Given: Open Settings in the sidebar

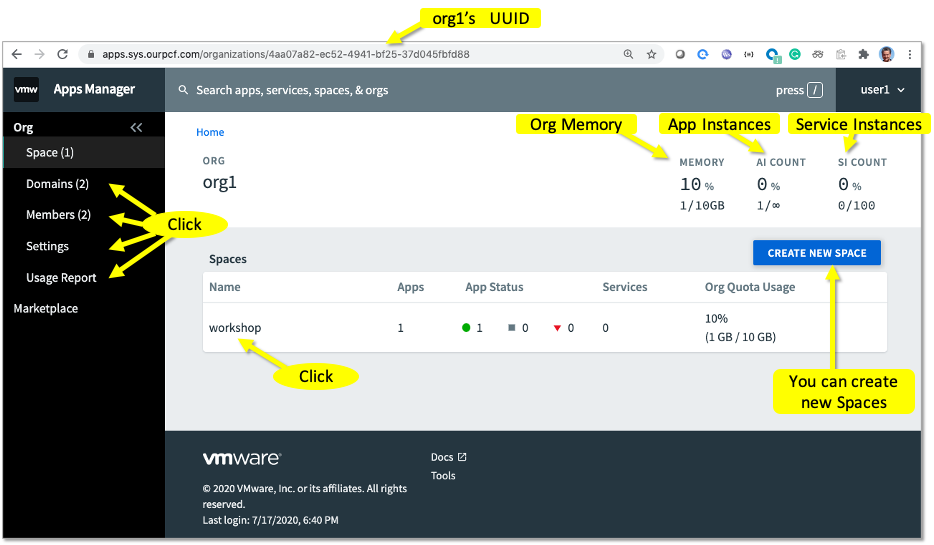Looking at the screenshot, I should click(x=47, y=246).
